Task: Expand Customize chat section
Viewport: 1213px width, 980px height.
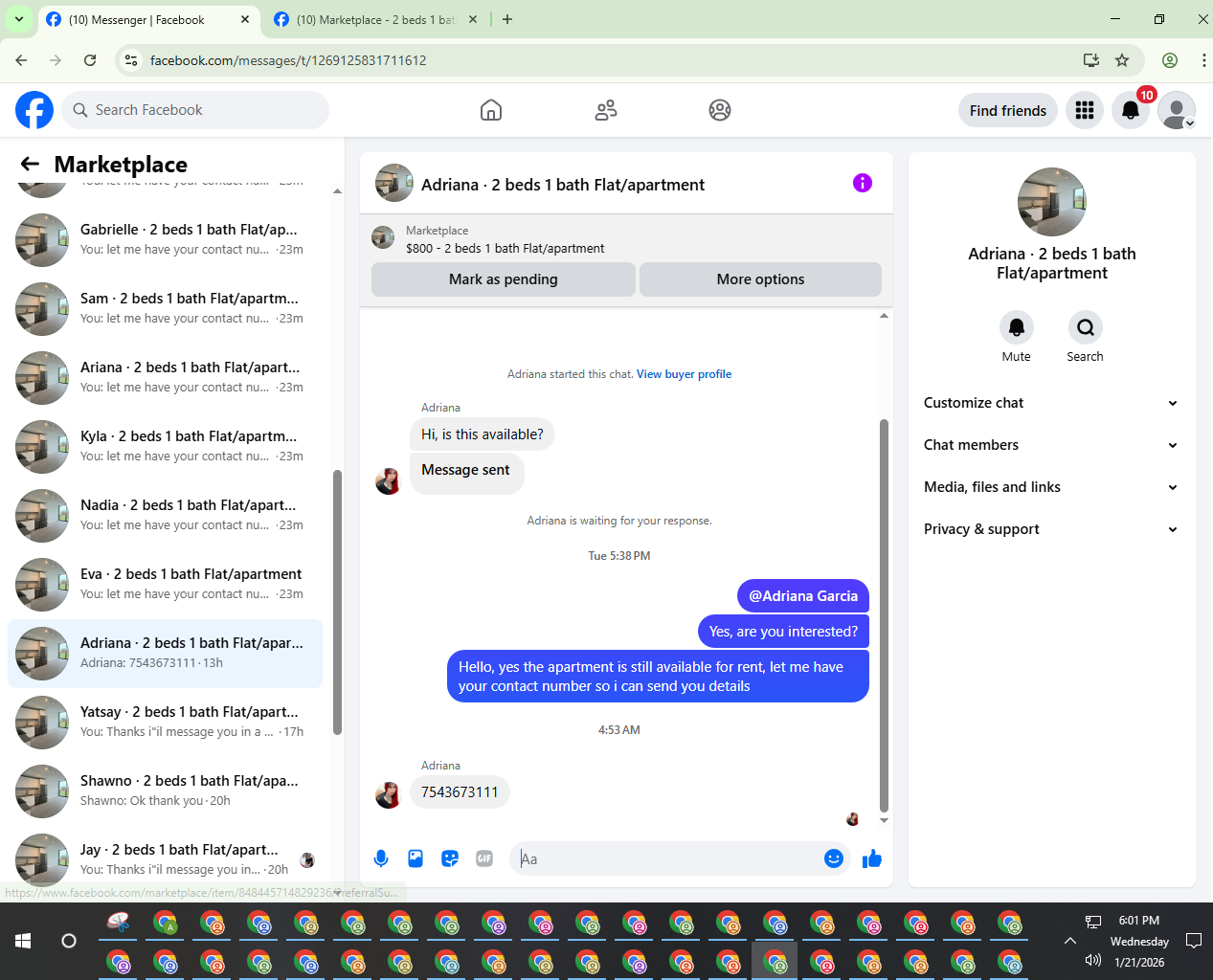Action: point(1051,403)
